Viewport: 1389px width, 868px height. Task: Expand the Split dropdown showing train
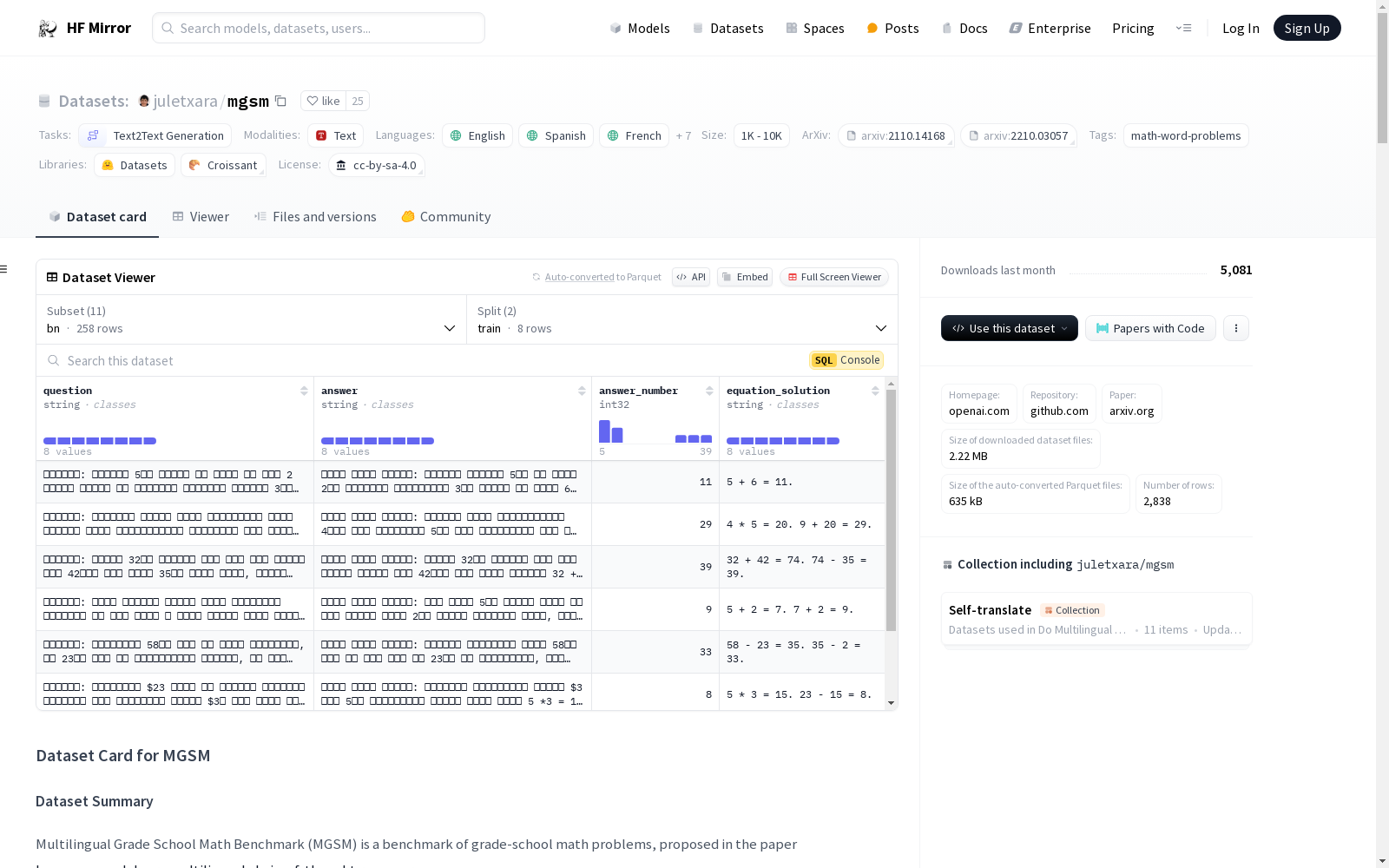pos(682,319)
